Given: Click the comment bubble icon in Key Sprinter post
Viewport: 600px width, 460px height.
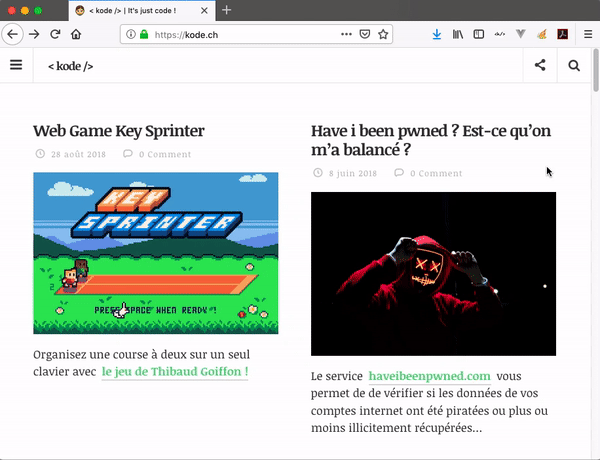Looking at the screenshot, I should 128,154.
